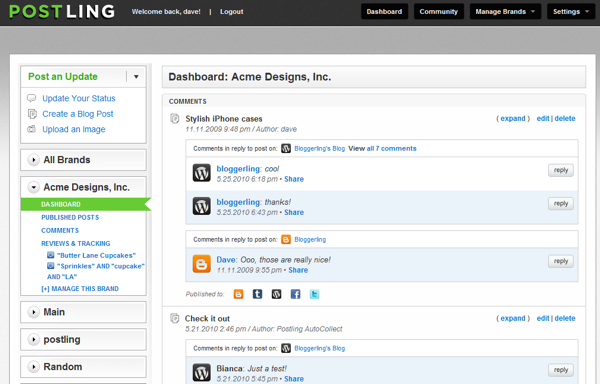Reply to Dave's comment
Screen dimensions: 600x384
click(x=561, y=261)
